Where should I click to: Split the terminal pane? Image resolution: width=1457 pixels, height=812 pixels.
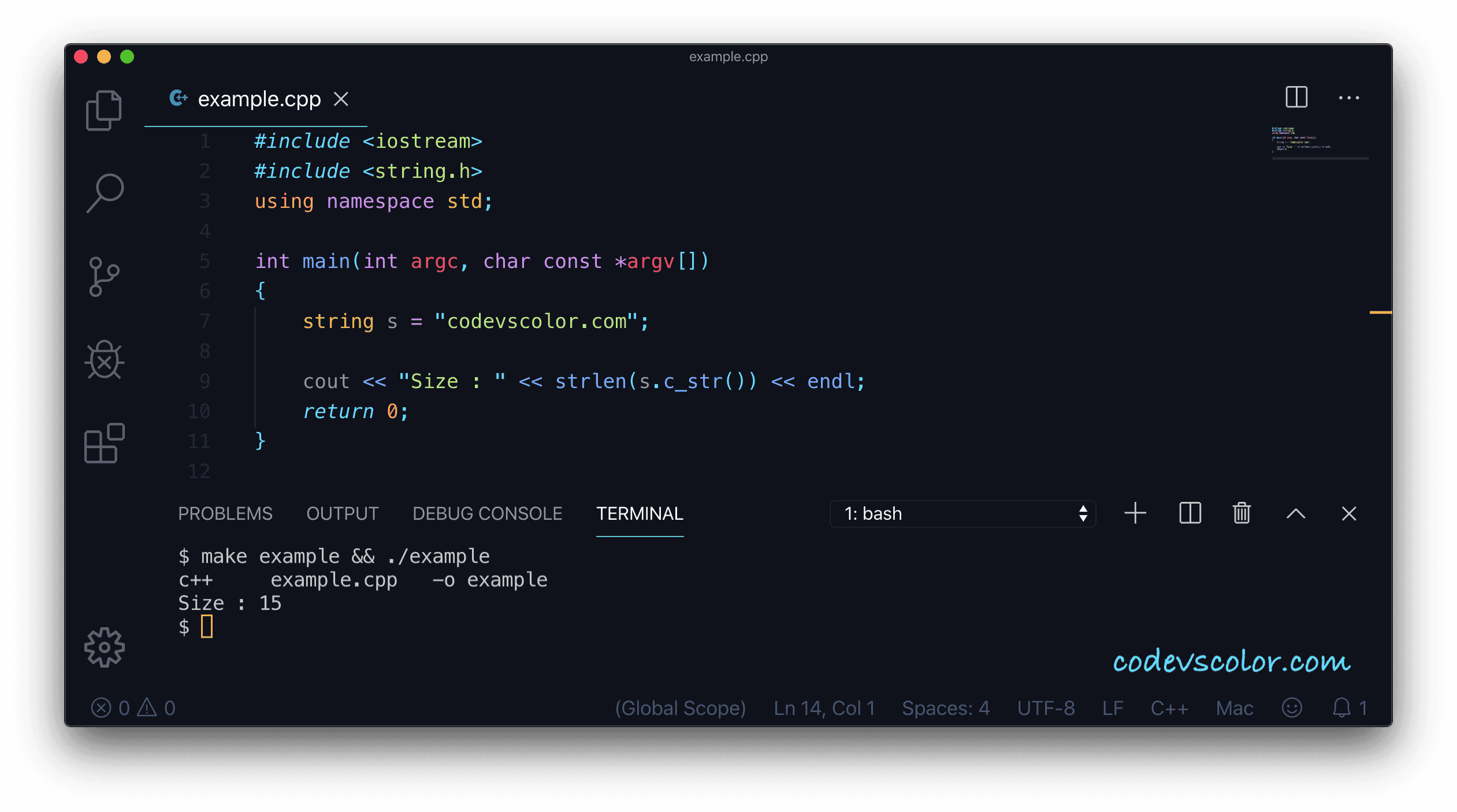coord(1190,513)
